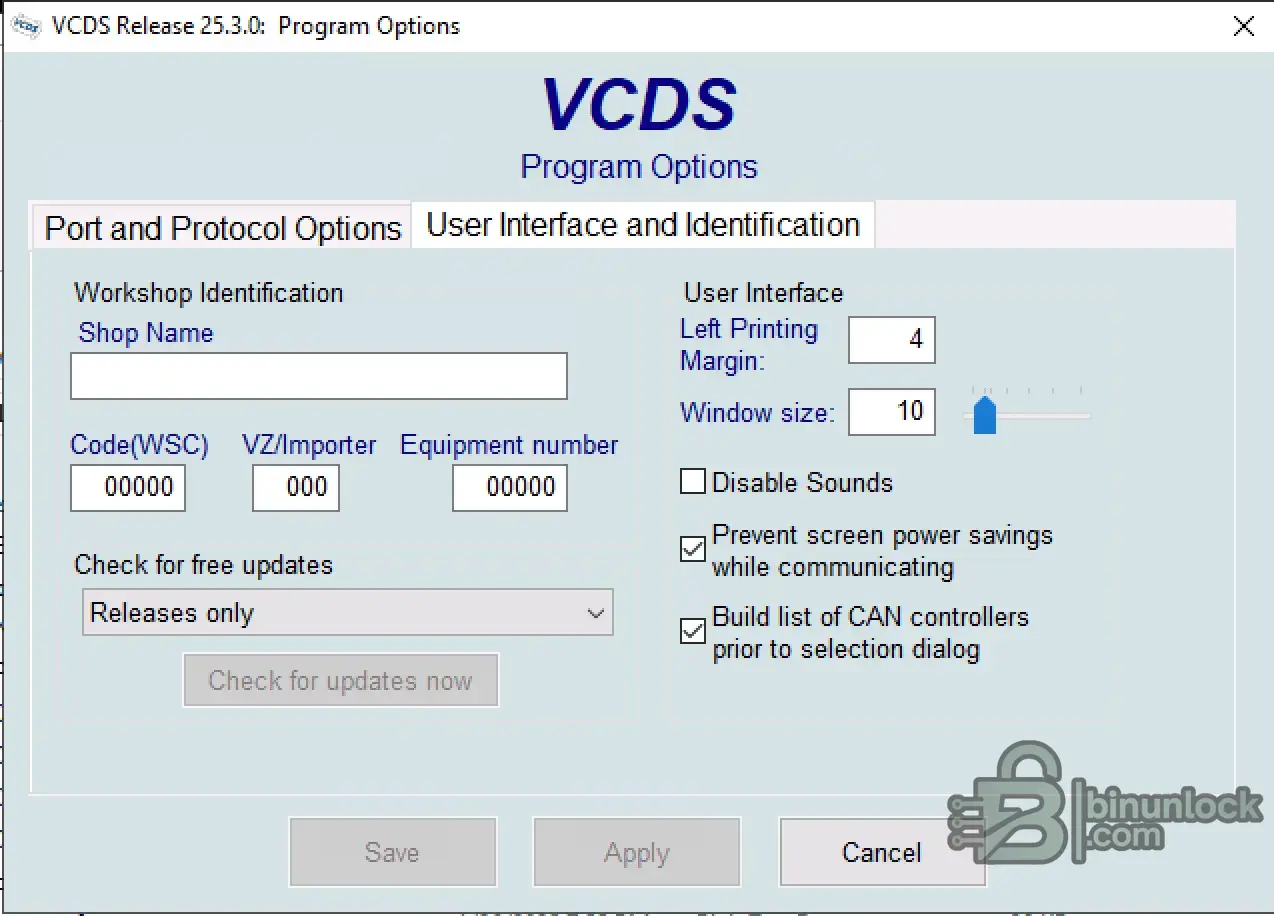Uncheck Build list of CAN controllers
This screenshot has width=1274, height=916.
[x=692, y=631]
